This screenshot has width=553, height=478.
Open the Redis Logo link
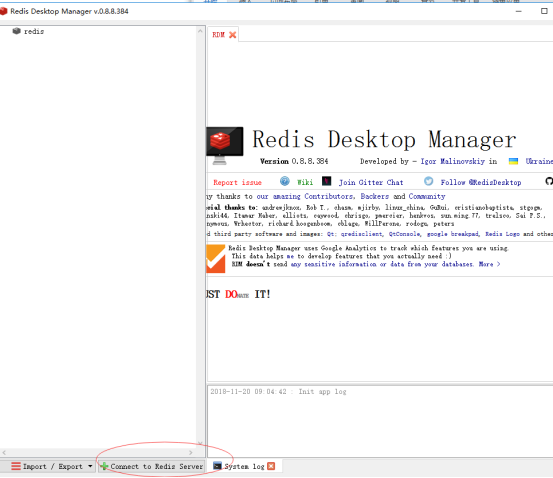coord(502,234)
